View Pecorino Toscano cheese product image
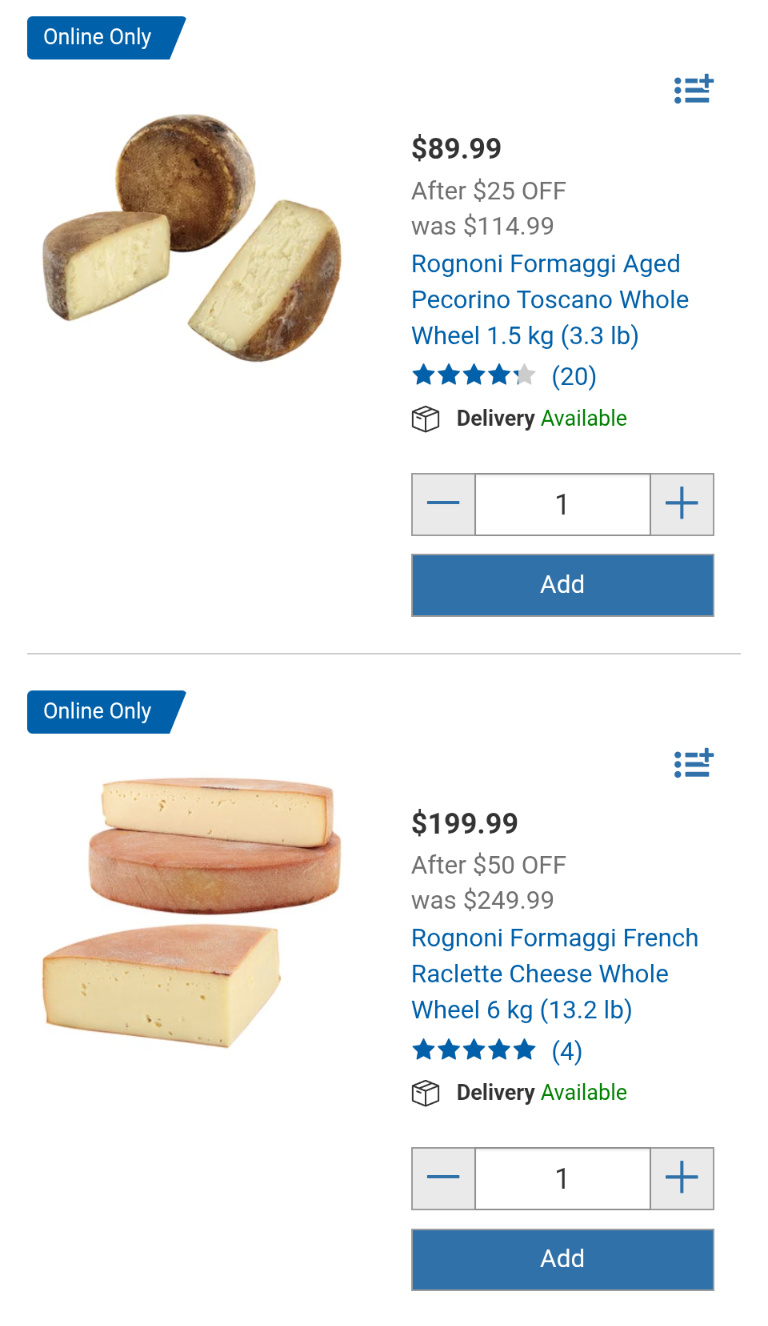Screen dimensions: 768x1326 [x=192, y=237]
